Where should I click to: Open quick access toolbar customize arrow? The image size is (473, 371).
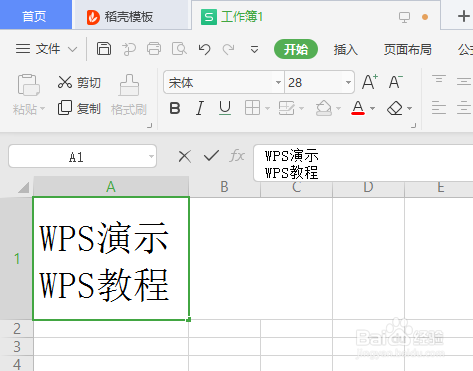(254, 50)
